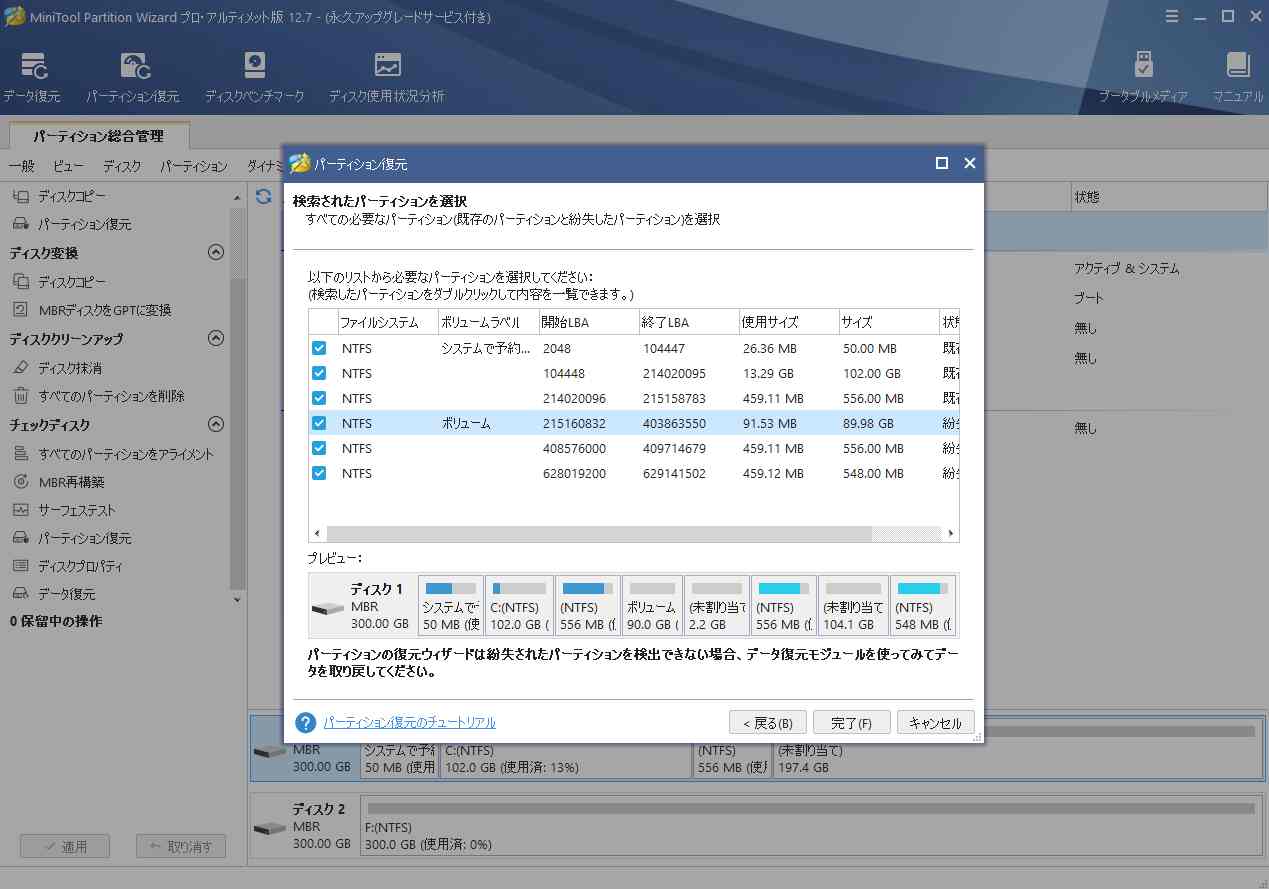
Task: Open the ディスク menu
Action: [x=121, y=166]
